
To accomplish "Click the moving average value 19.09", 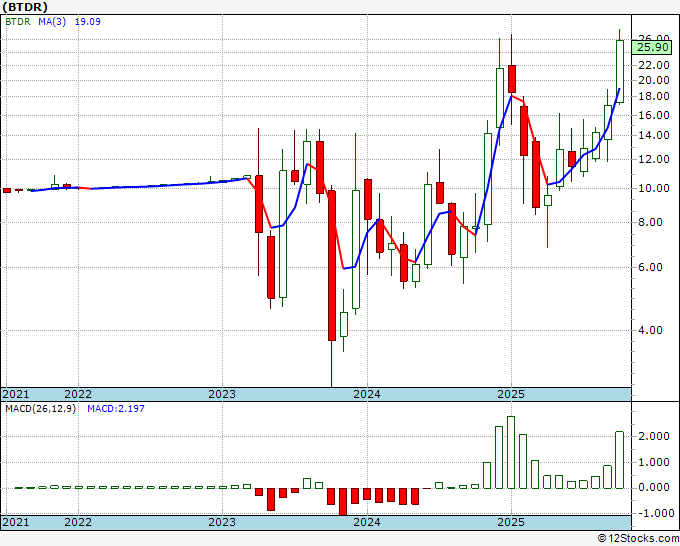I will (88, 22).
